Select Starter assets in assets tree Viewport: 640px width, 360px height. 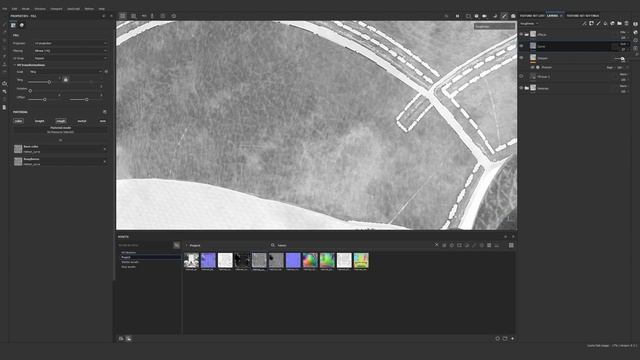[x=130, y=262]
